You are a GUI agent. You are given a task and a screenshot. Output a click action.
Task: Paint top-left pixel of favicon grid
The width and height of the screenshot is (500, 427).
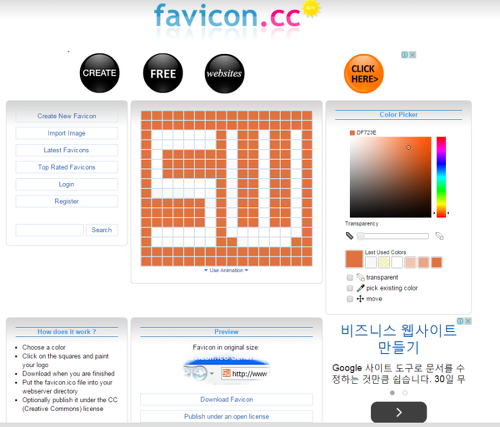(146, 116)
